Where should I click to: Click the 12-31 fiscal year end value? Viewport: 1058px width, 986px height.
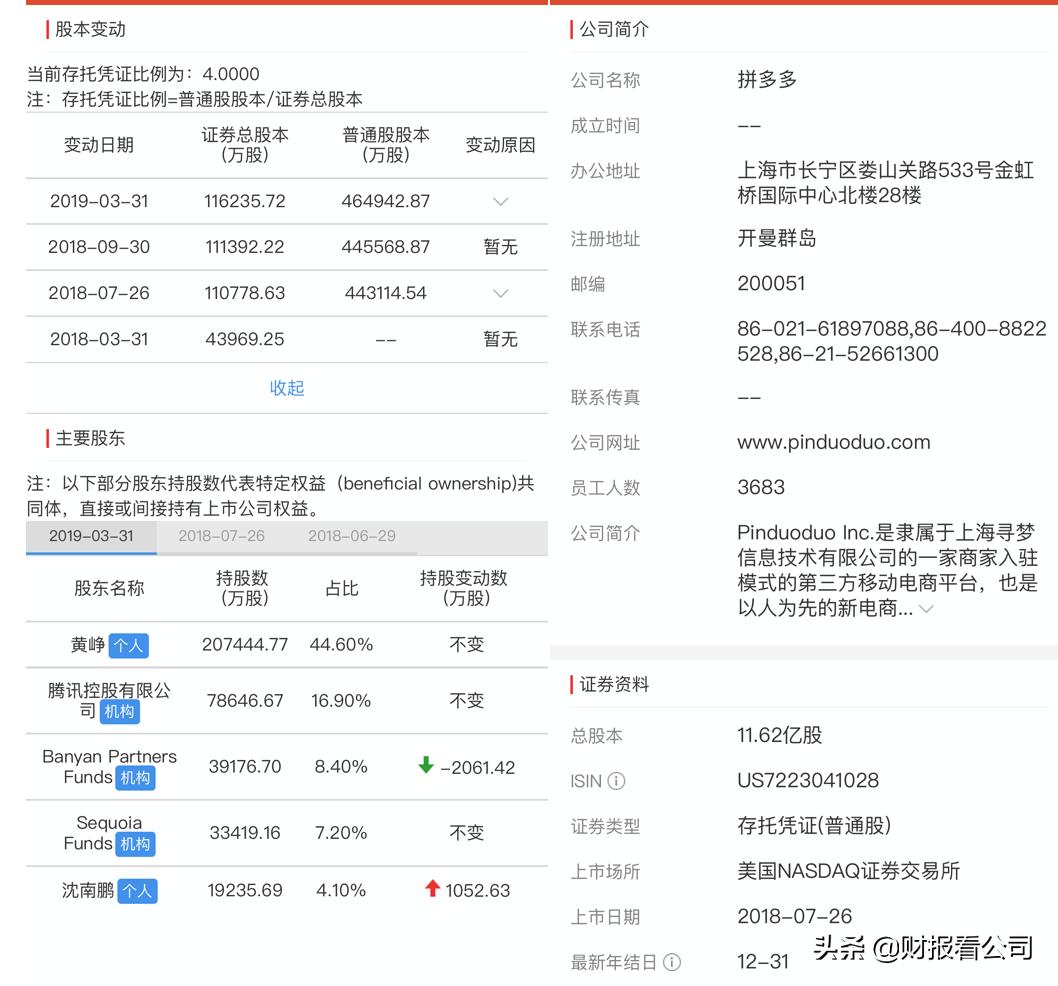pyautogui.click(x=762, y=961)
